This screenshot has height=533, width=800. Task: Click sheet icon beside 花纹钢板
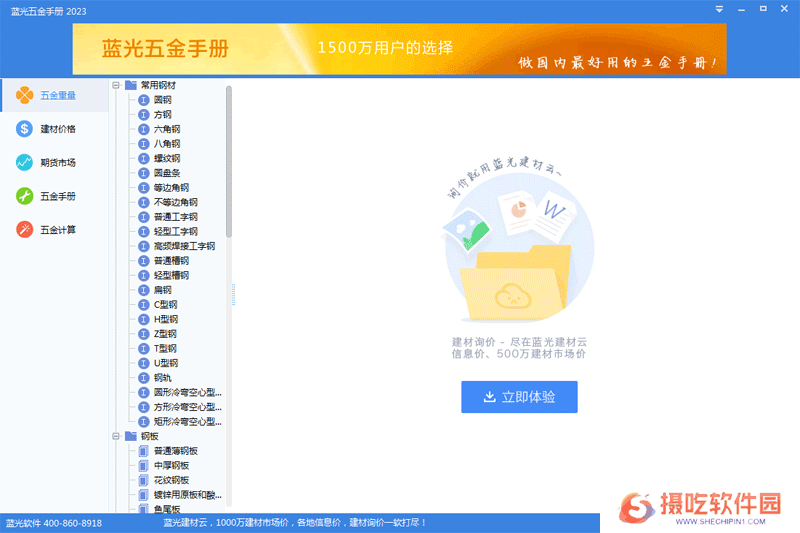(x=144, y=480)
